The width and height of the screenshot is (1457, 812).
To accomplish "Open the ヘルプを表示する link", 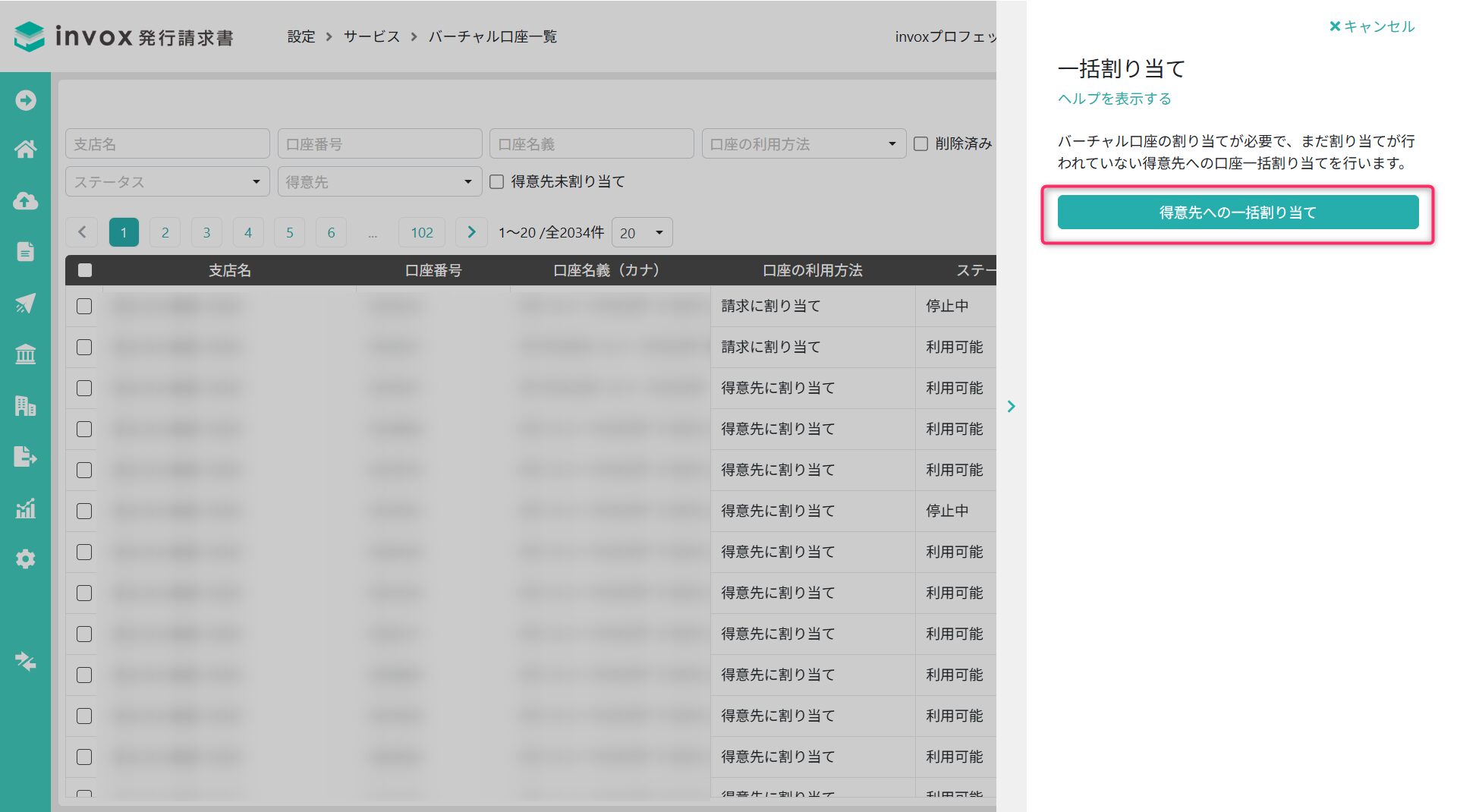I will [1114, 99].
